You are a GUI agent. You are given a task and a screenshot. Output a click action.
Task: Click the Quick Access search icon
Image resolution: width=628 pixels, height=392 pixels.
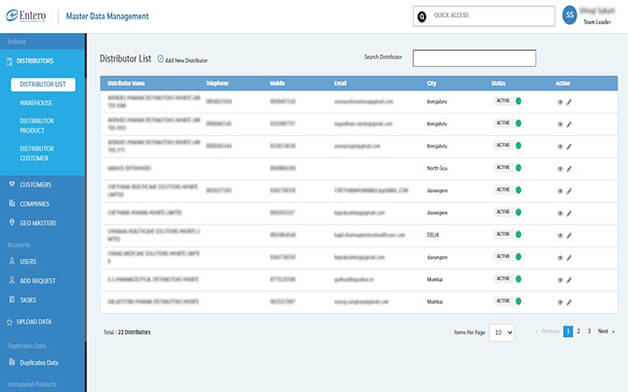click(422, 16)
